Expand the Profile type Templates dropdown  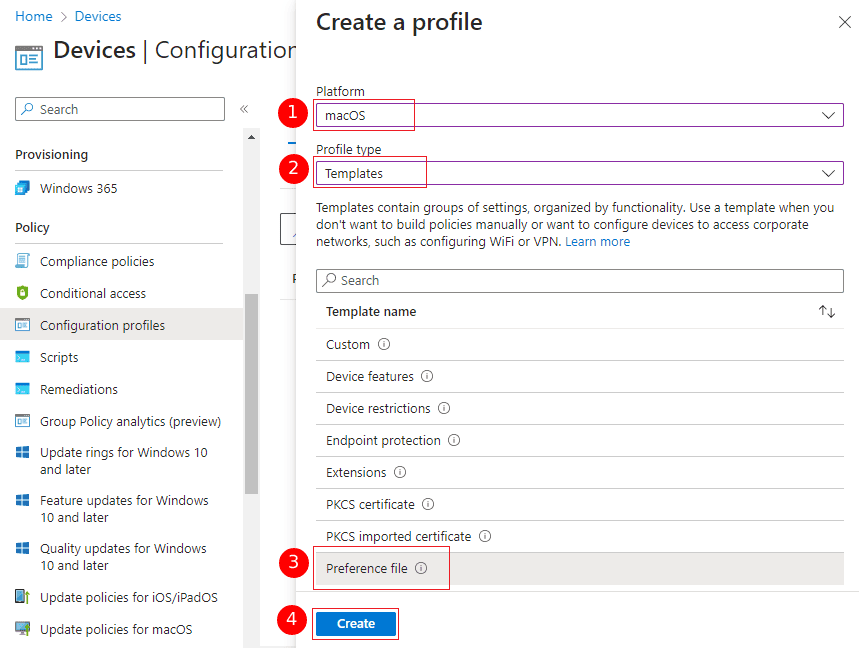[x=579, y=173]
